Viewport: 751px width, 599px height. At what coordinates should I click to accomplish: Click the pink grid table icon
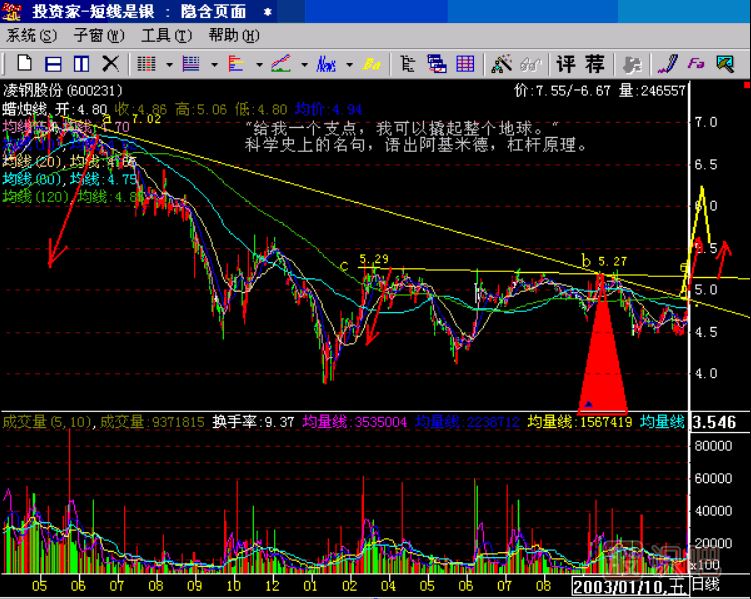point(465,65)
